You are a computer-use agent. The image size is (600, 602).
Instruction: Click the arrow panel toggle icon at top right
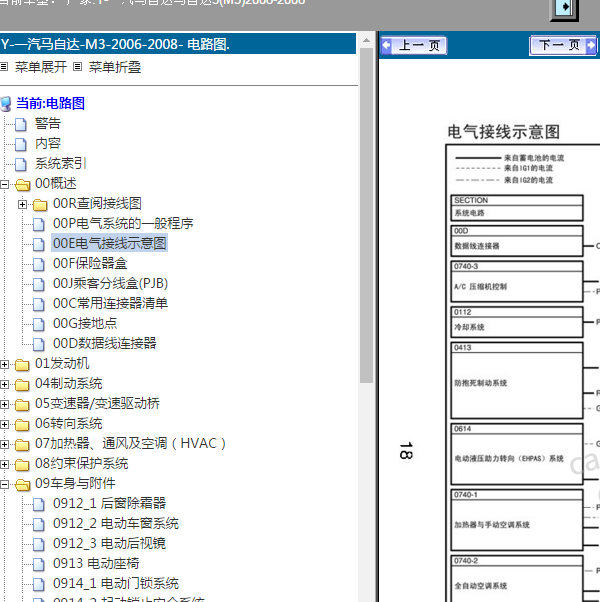tap(564, 8)
